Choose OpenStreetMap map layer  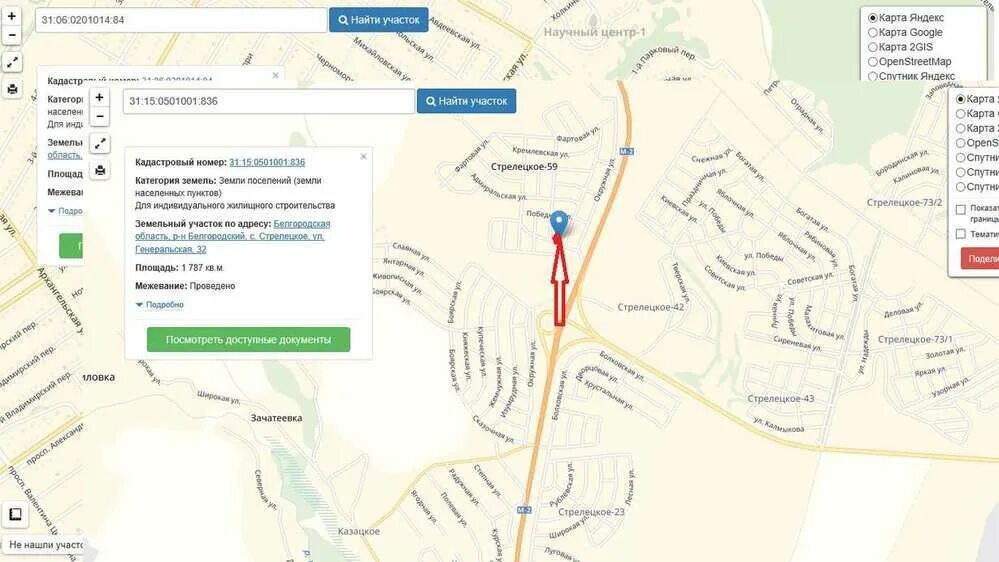point(909,62)
